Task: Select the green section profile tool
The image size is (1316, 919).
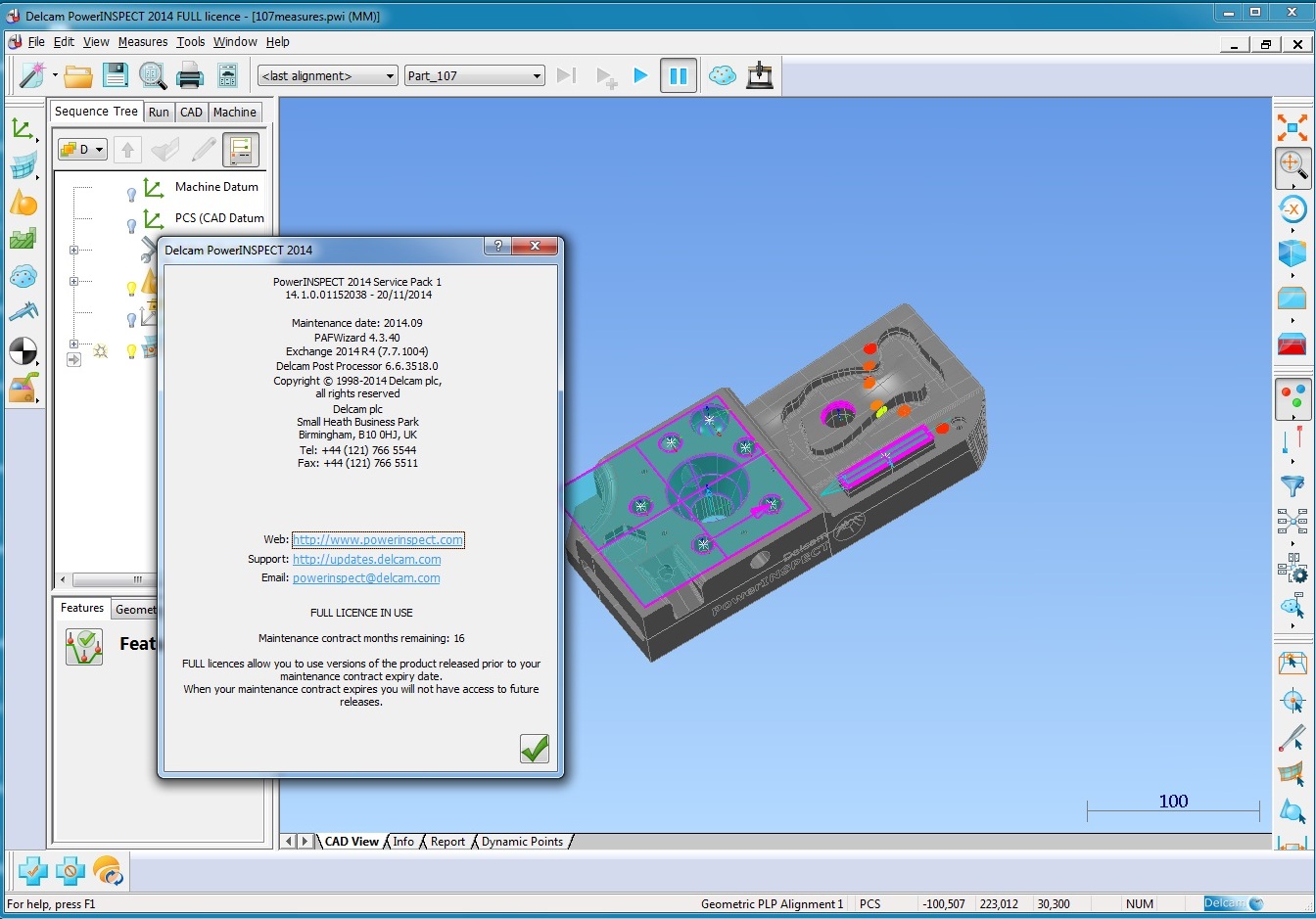Action: coord(23,239)
